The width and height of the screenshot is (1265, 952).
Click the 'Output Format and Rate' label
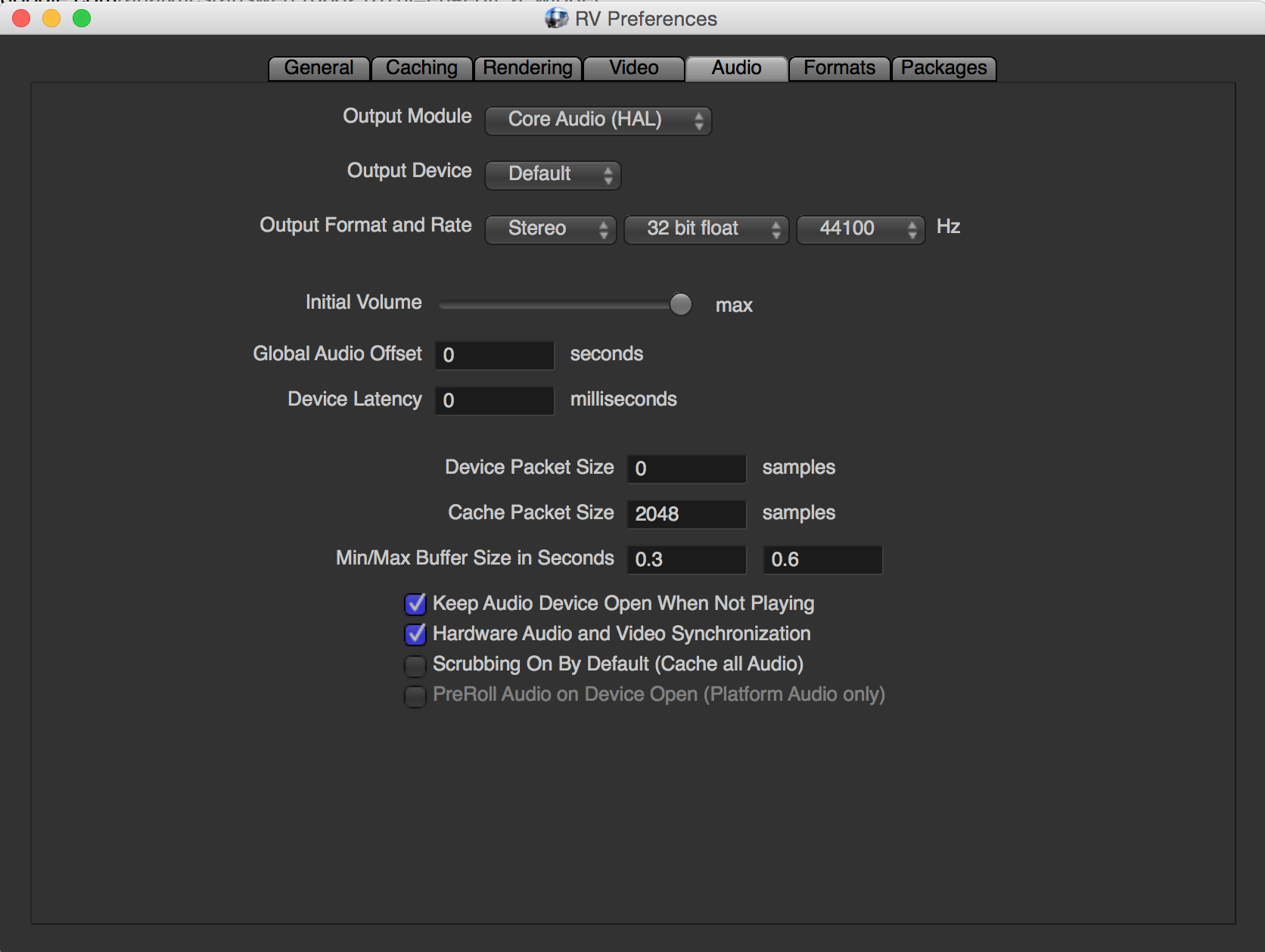[365, 226]
